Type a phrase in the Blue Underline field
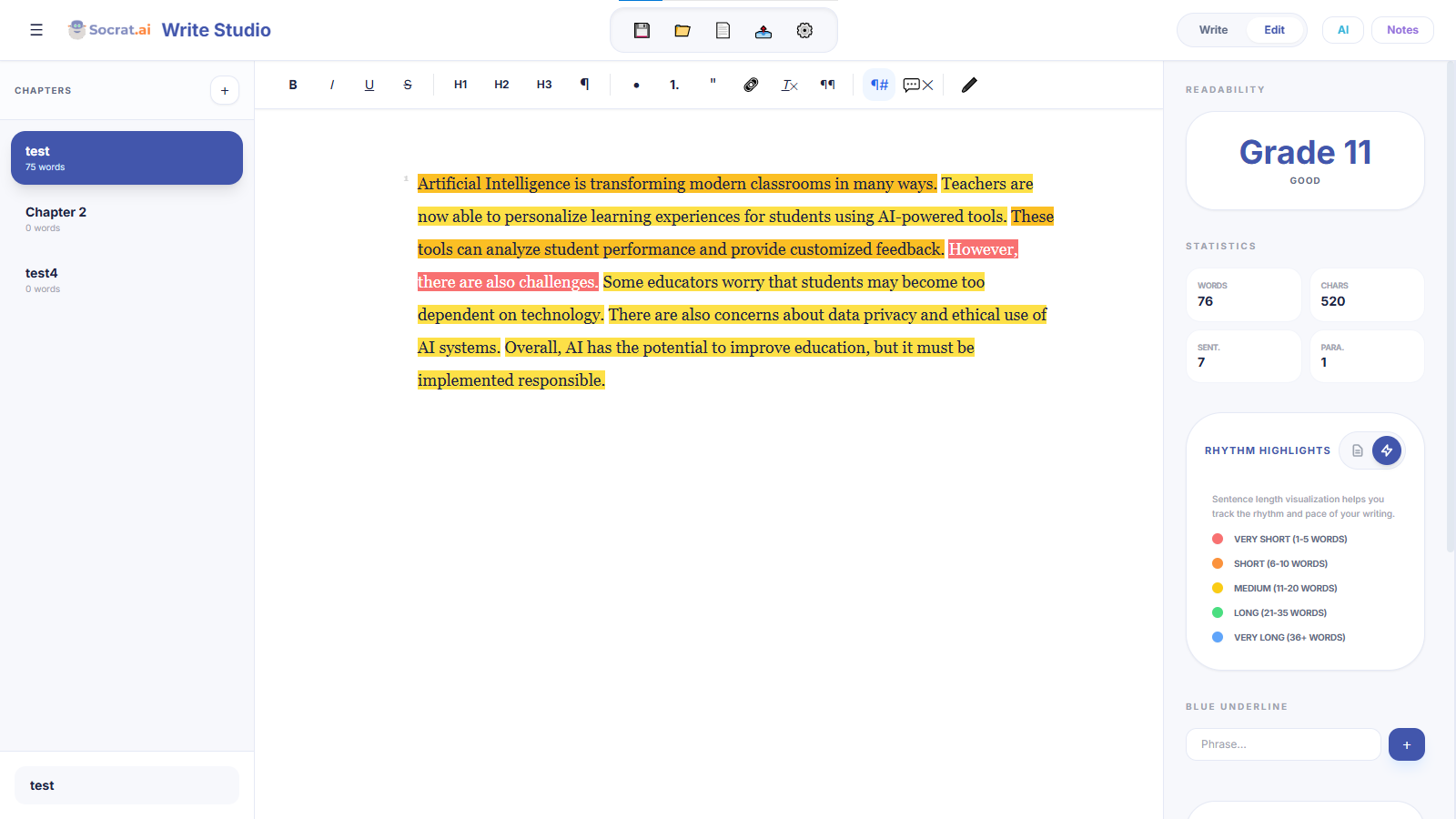The height and width of the screenshot is (819, 1456). point(1282,743)
